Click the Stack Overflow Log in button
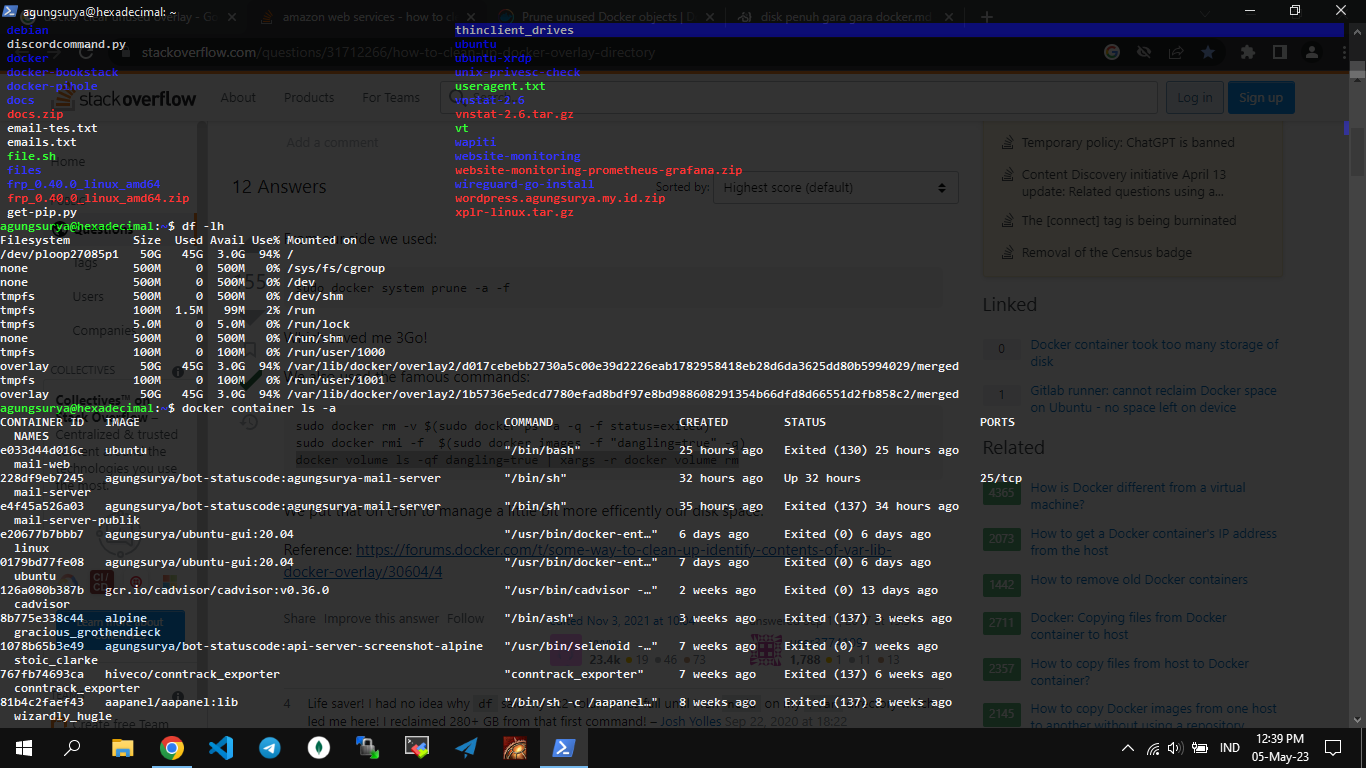1366x768 pixels. 1194,98
